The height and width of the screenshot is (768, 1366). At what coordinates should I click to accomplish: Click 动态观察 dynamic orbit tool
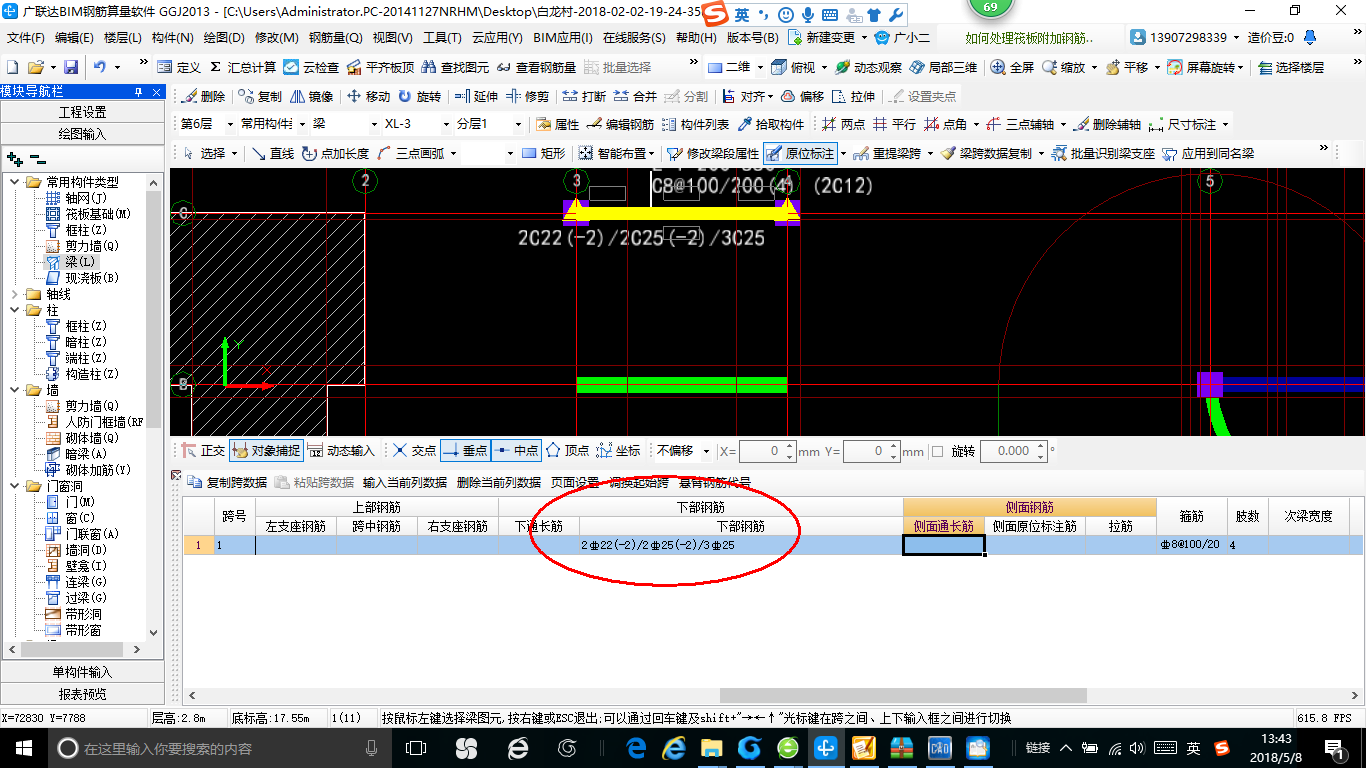[x=868, y=67]
